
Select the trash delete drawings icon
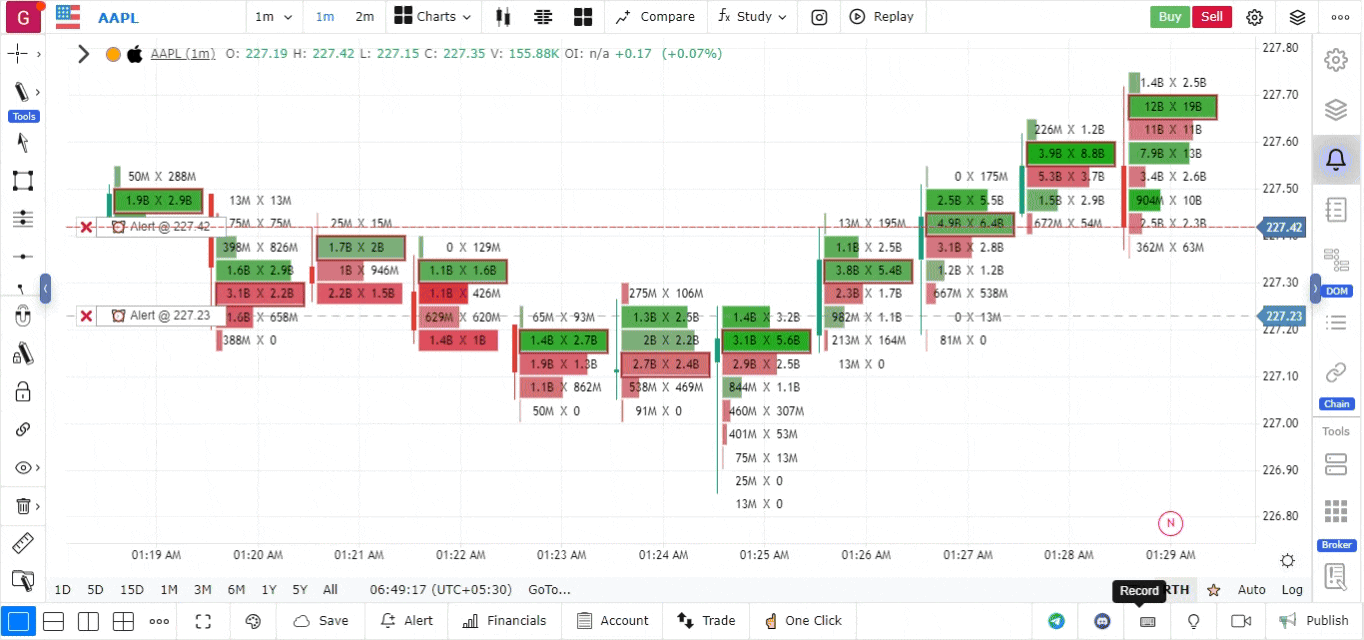(x=23, y=506)
